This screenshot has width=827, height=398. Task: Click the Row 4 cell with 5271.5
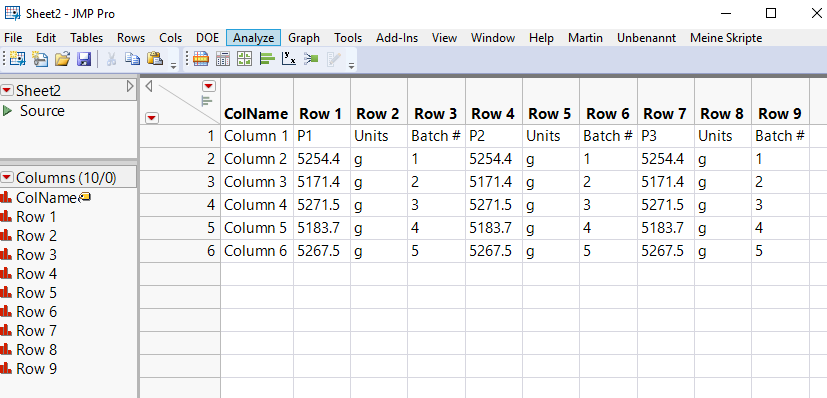pyautogui.click(x=494, y=205)
